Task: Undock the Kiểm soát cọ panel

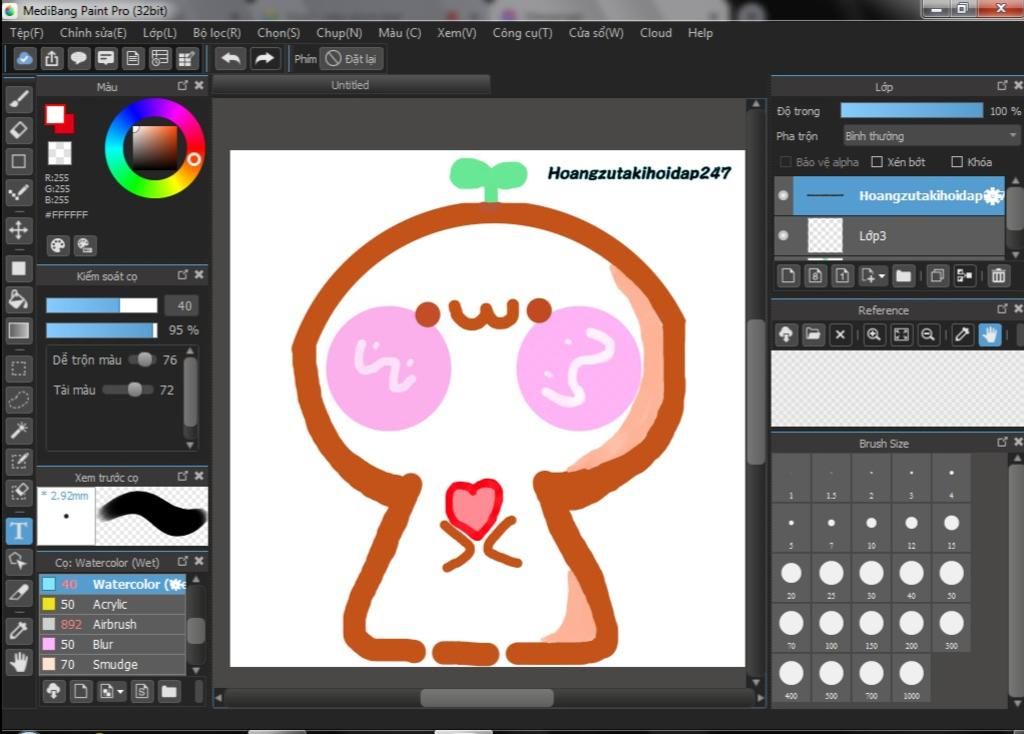Action: tap(183, 275)
